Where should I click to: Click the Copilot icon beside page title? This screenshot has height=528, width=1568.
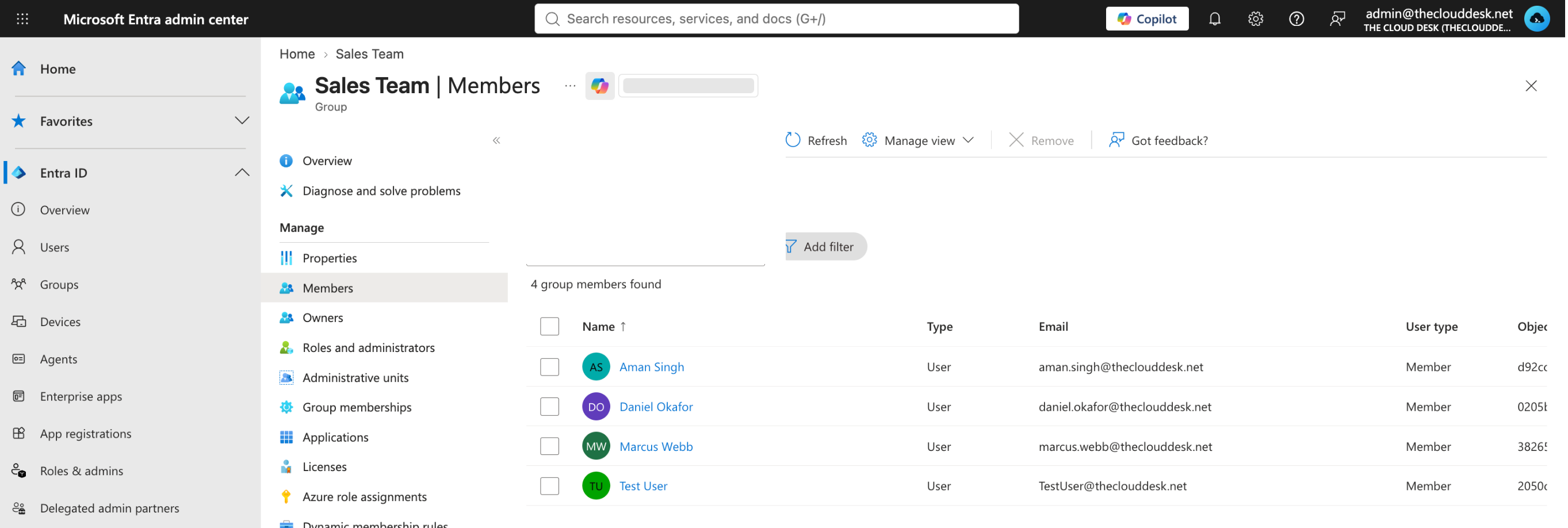tap(600, 86)
